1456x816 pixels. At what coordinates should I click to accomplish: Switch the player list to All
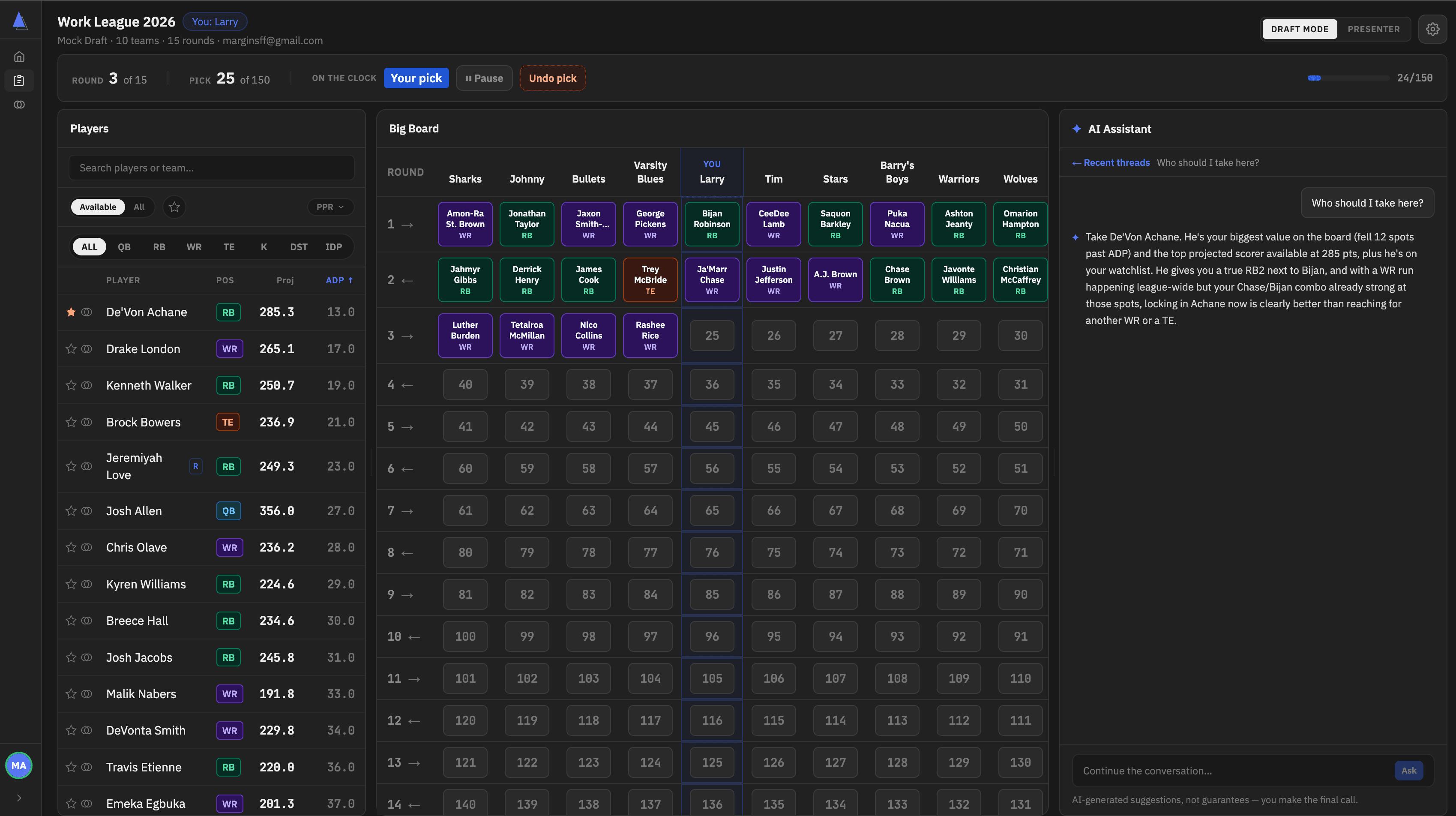coord(139,207)
